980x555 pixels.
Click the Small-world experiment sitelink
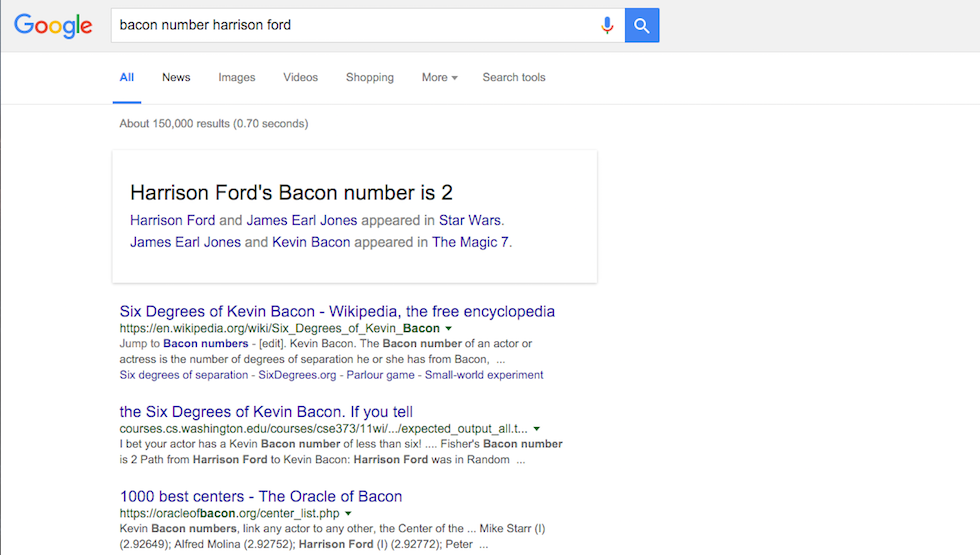click(x=484, y=375)
